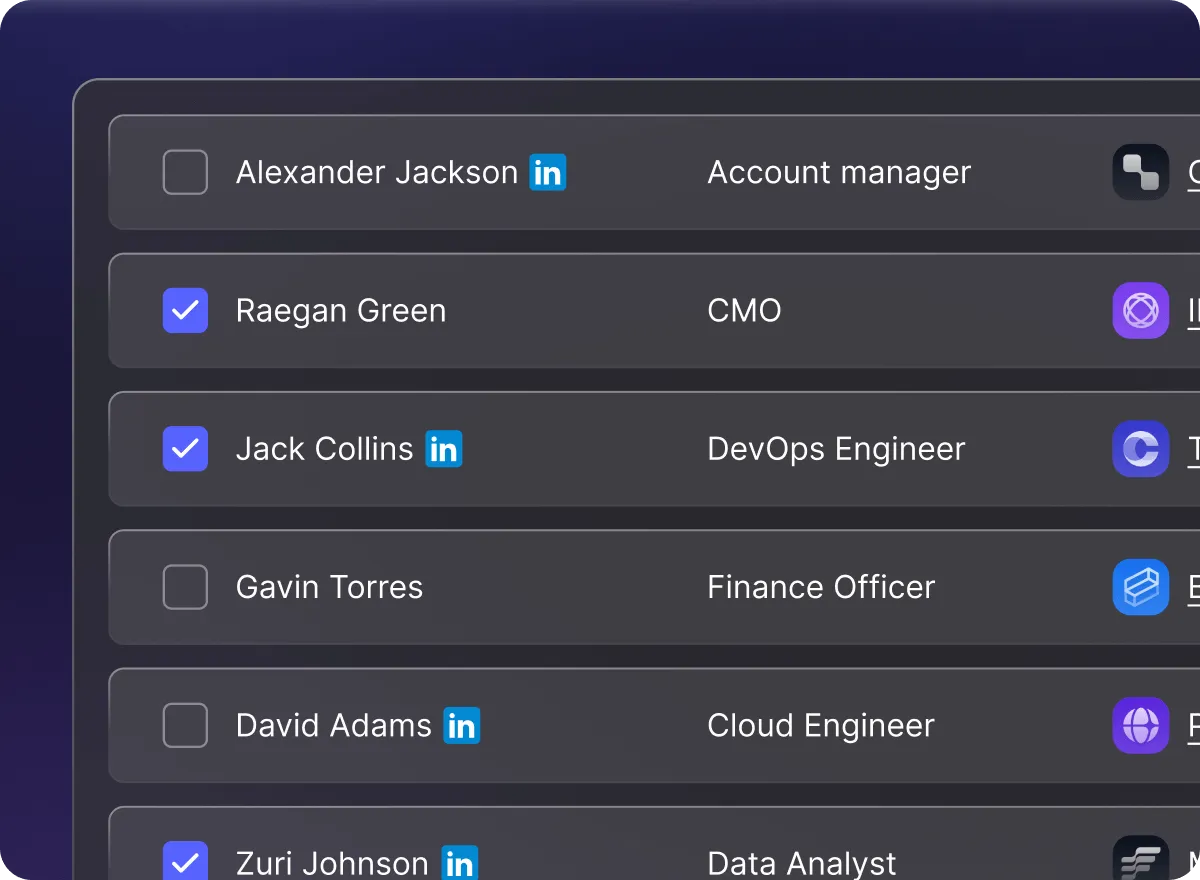
Task: Open David Adams' LinkedIn profile icon
Action: pos(463,726)
